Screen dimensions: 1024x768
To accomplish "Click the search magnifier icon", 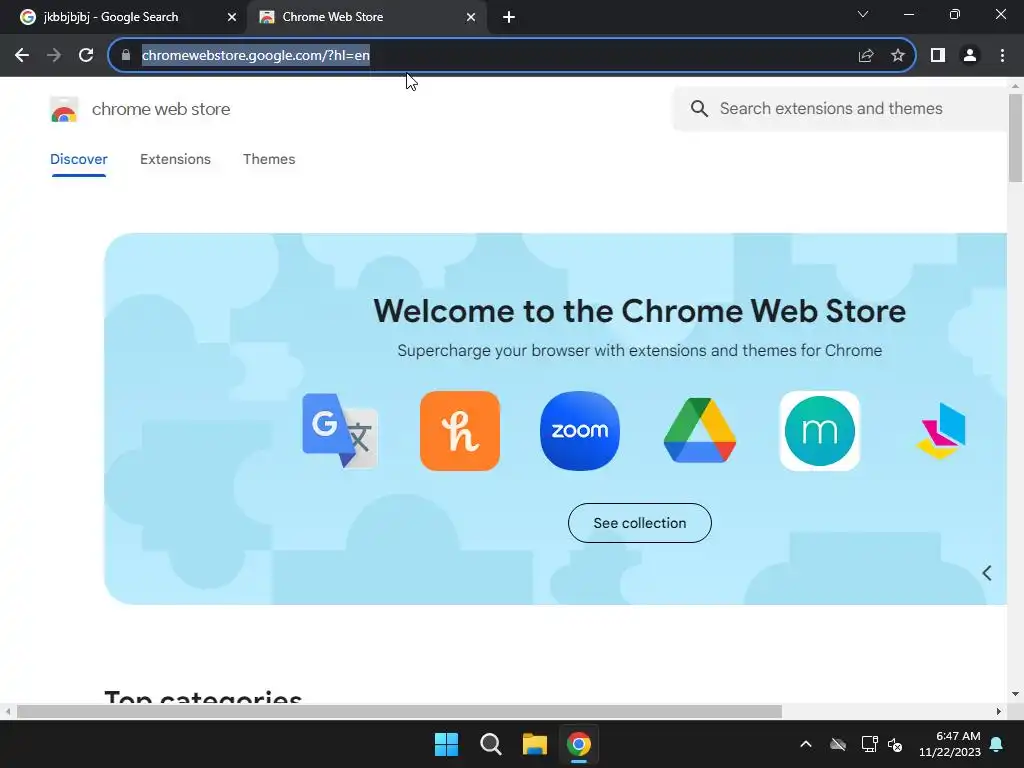I will click(x=699, y=108).
